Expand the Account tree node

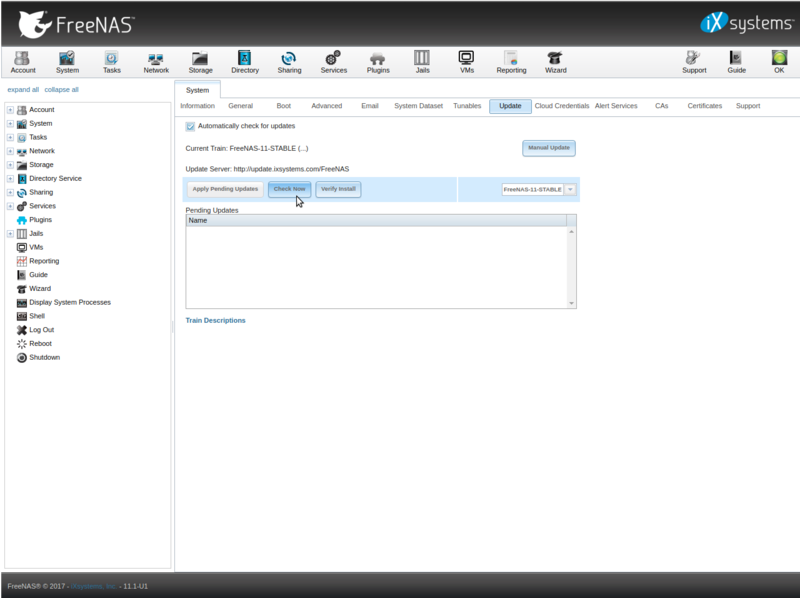tap(10, 110)
